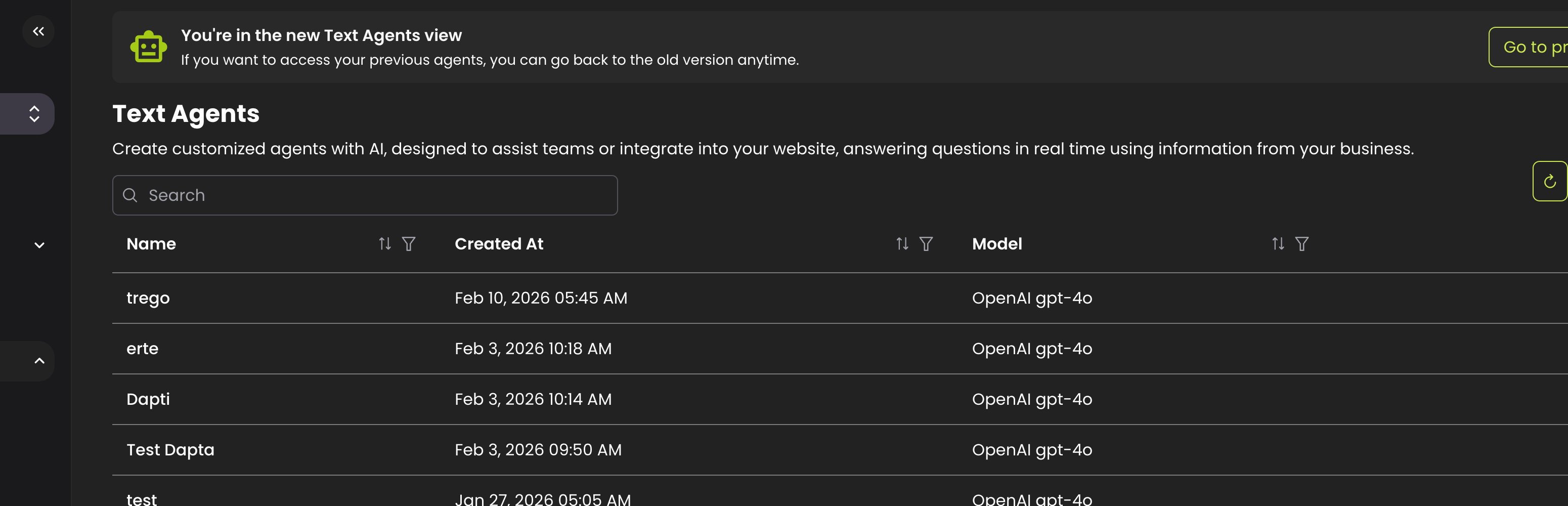The image size is (1568, 506).
Task: Click the Go to previous version button
Action: [x=1533, y=47]
